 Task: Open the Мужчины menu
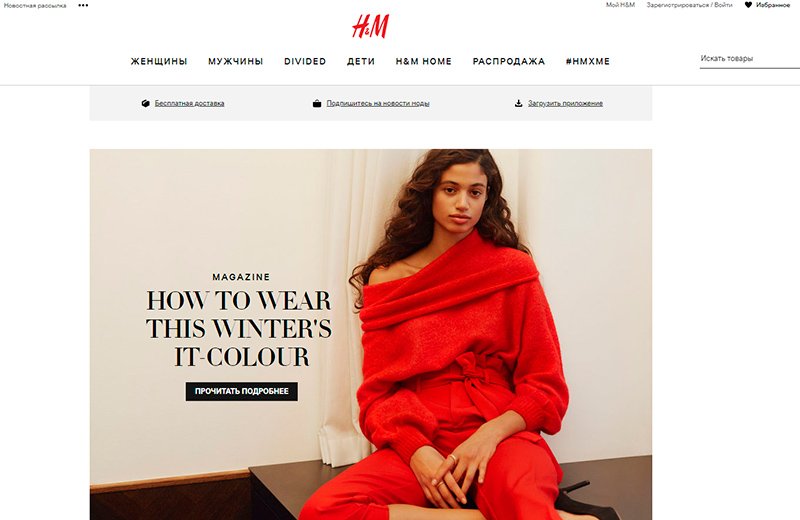[x=236, y=61]
